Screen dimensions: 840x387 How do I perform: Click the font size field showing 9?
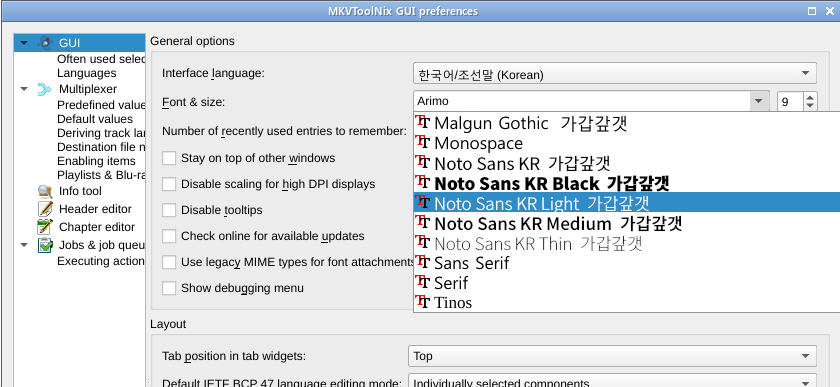coord(790,101)
